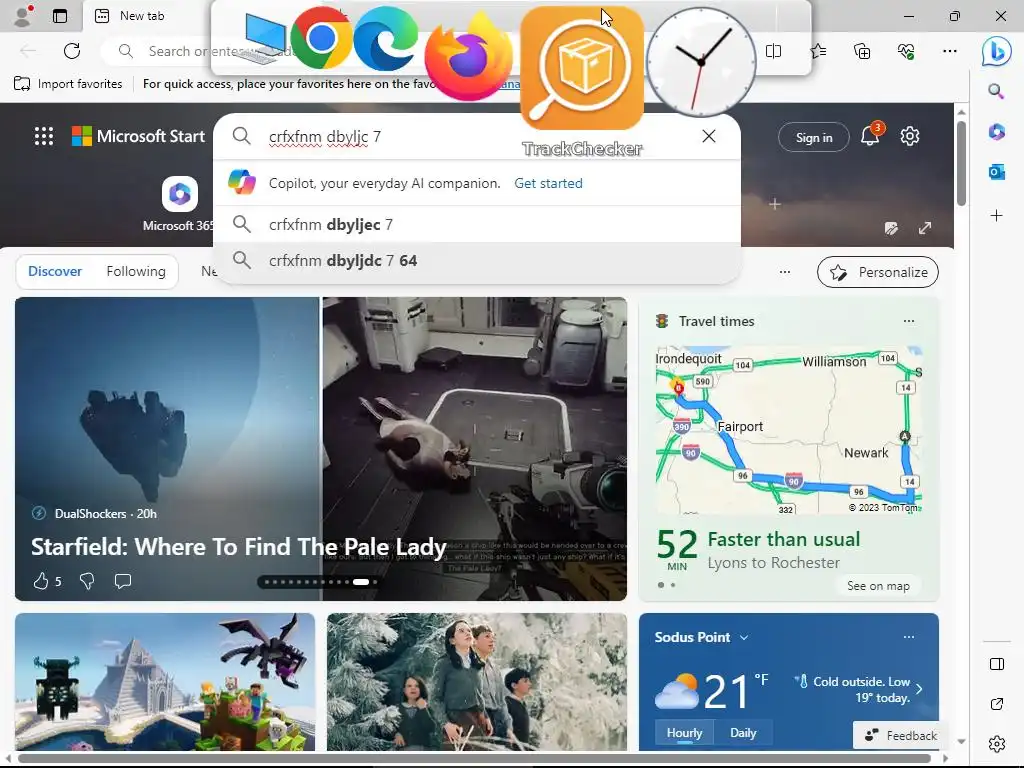1024x768 pixels.
Task: Open feed more options ellipsis
Action: click(x=785, y=272)
